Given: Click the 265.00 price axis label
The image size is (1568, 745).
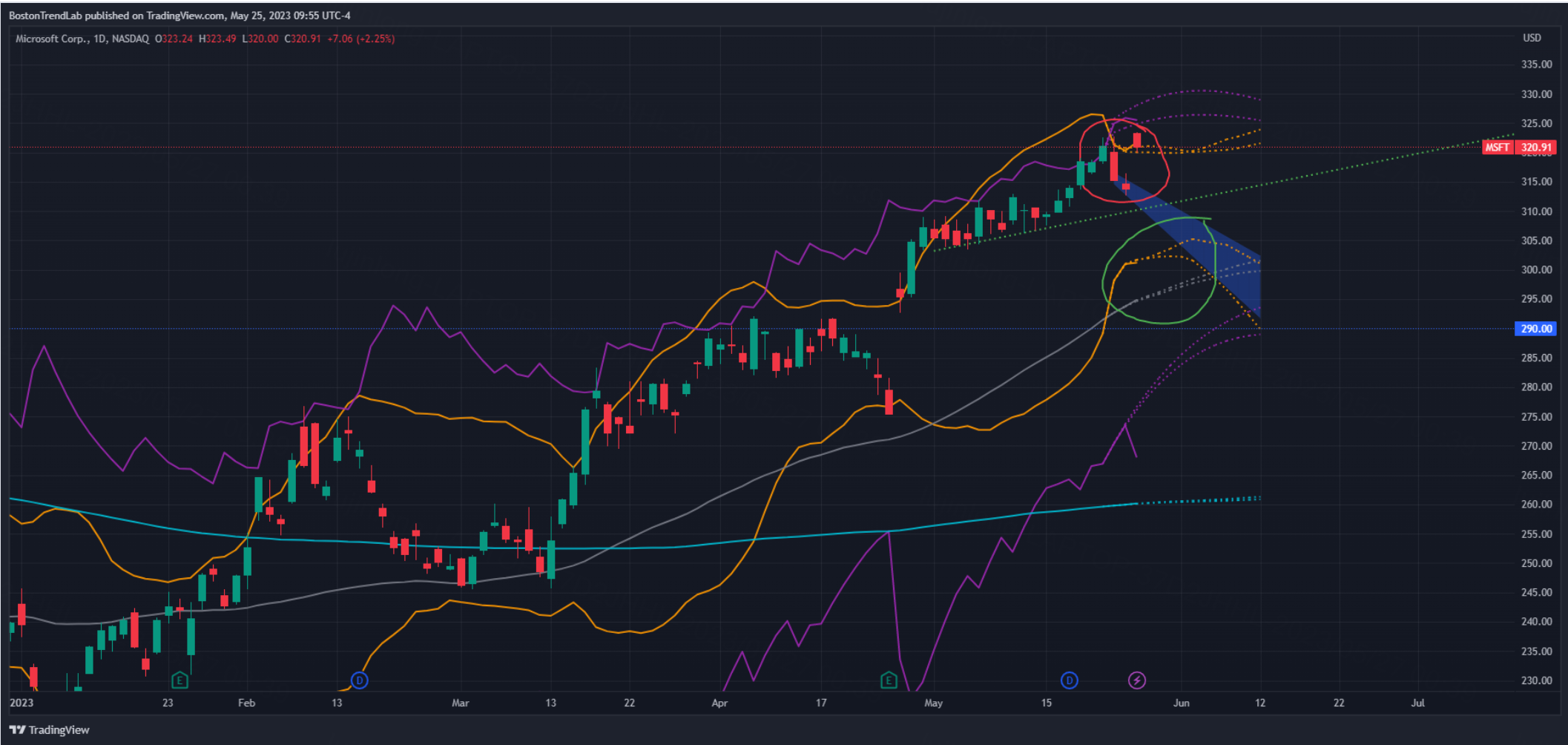Looking at the screenshot, I should click(x=1536, y=475).
